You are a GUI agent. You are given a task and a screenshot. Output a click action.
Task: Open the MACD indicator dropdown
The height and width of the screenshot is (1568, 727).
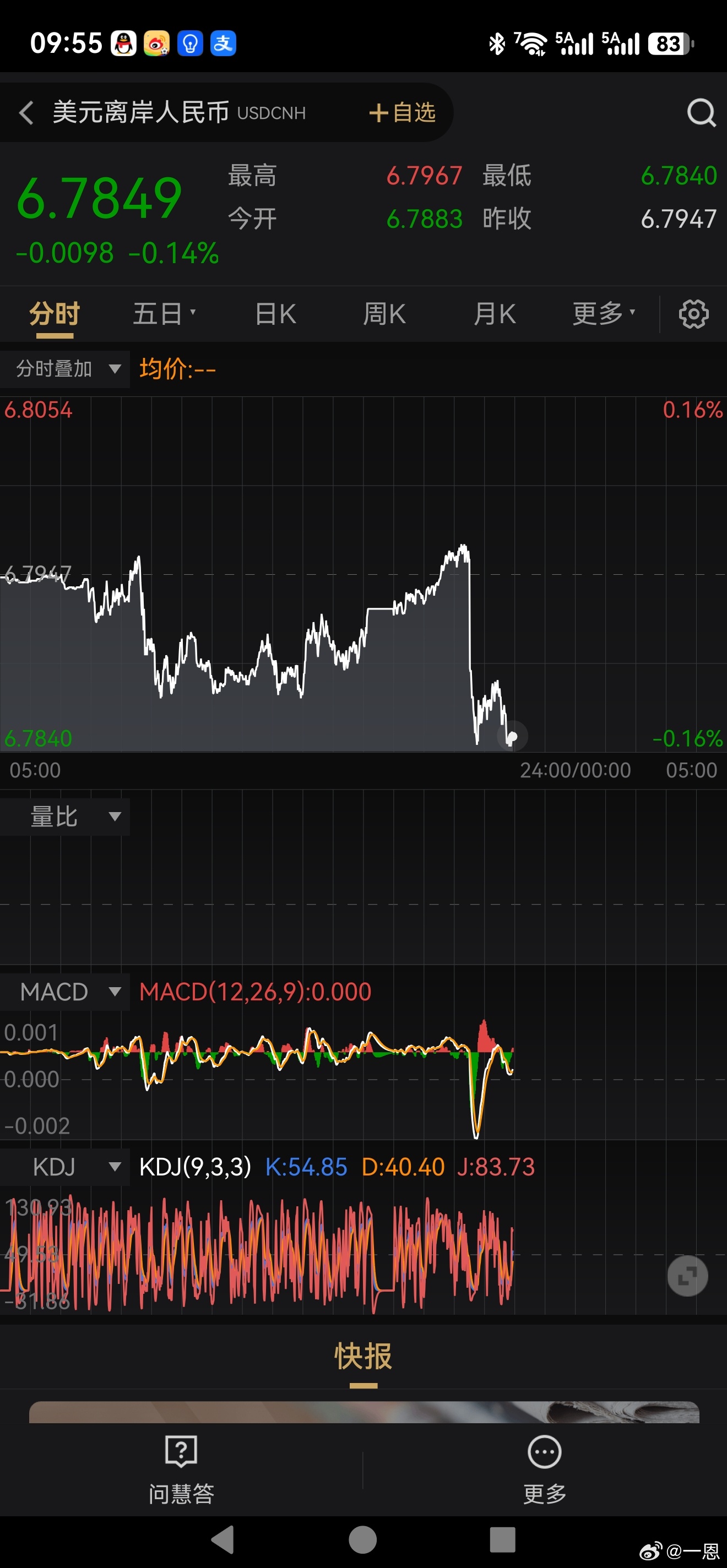point(65,992)
